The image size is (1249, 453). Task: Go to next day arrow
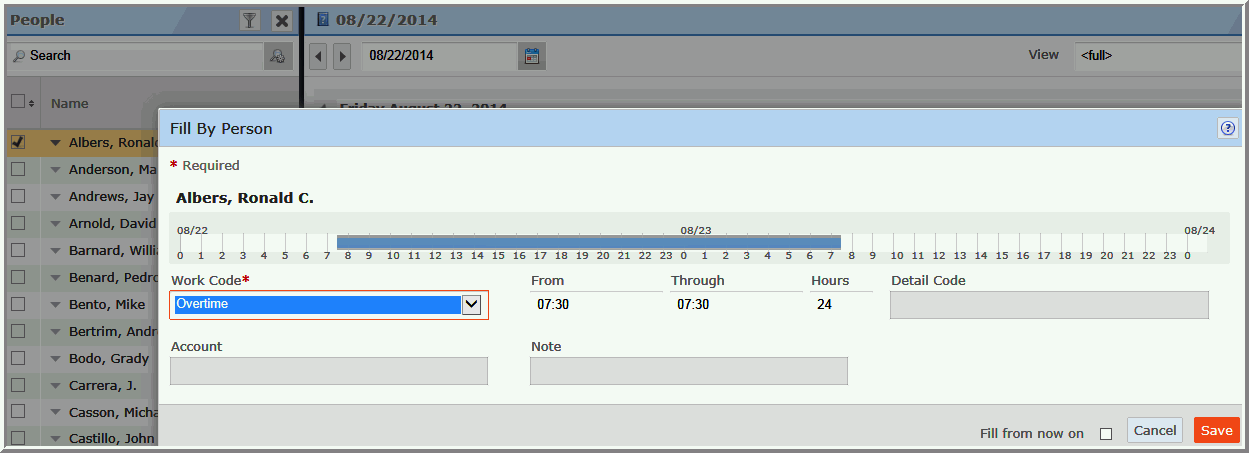(x=342, y=56)
